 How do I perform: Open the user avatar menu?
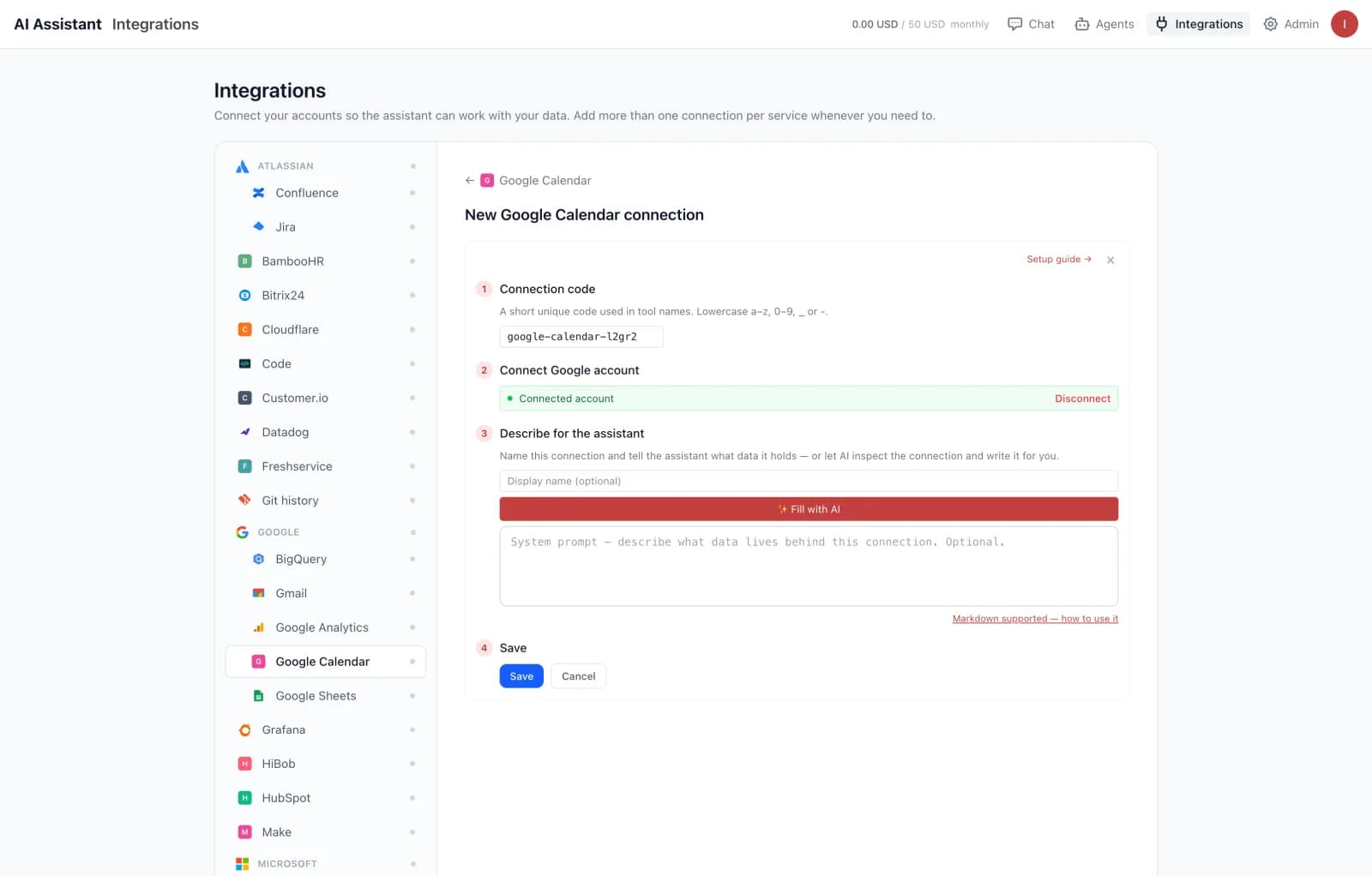click(x=1344, y=24)
